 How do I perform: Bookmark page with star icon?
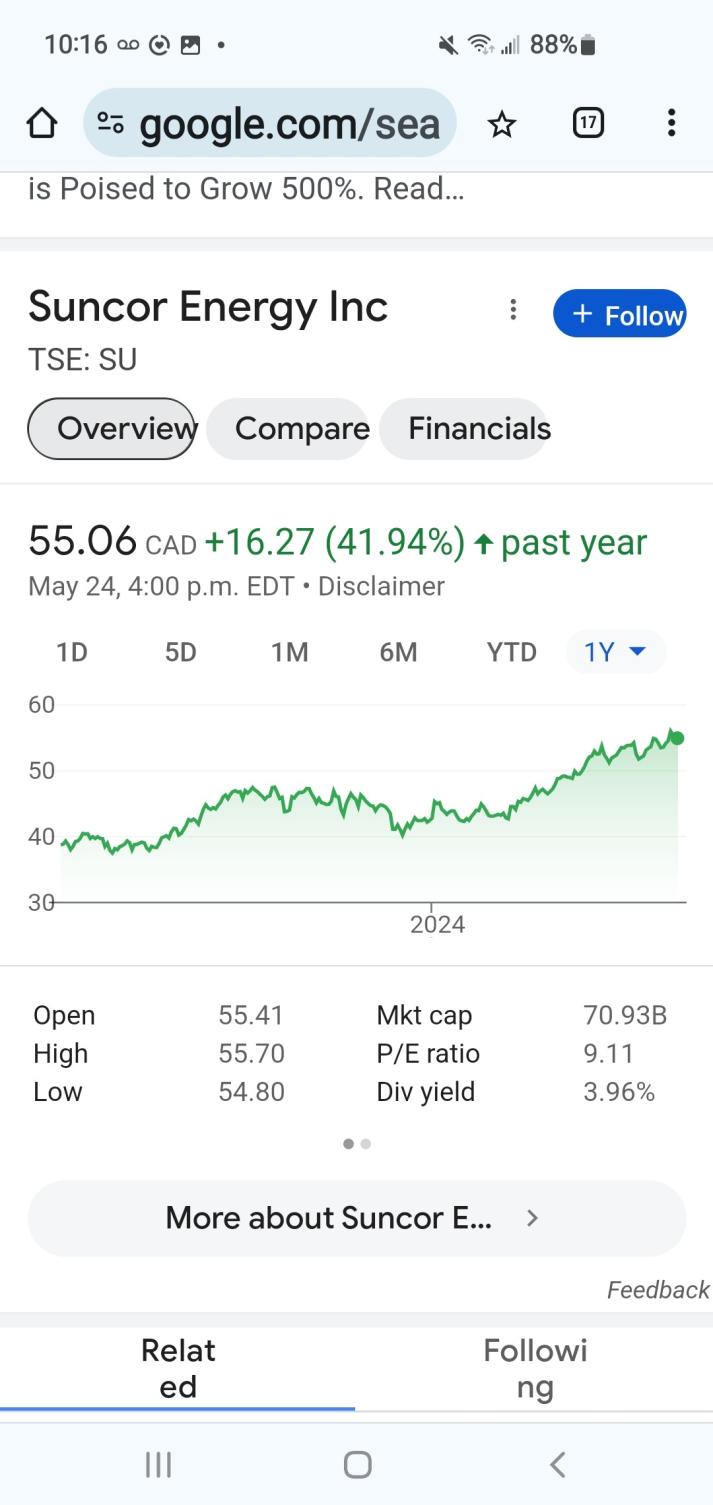point(502,124)
